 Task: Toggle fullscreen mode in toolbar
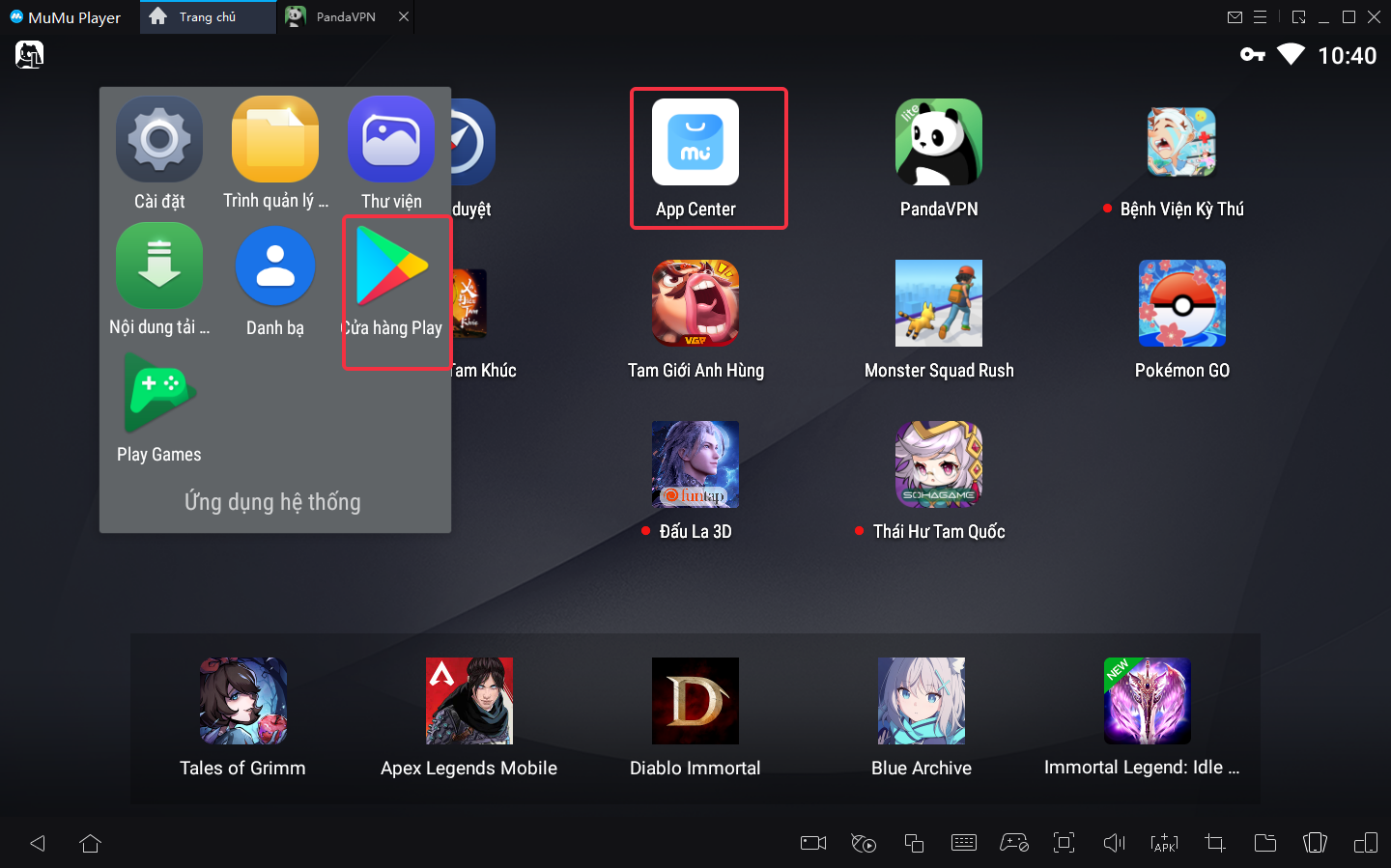(x=1064, y=843)
